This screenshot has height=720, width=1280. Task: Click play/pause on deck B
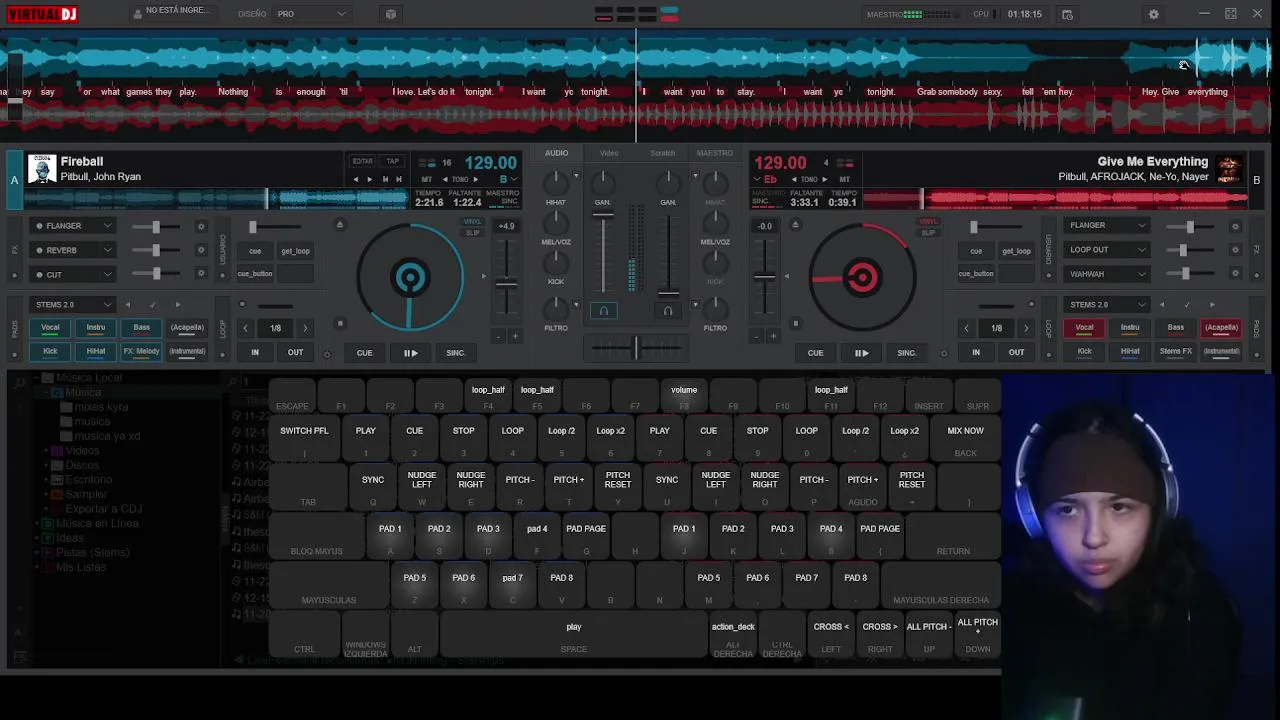tap(861, 353)
